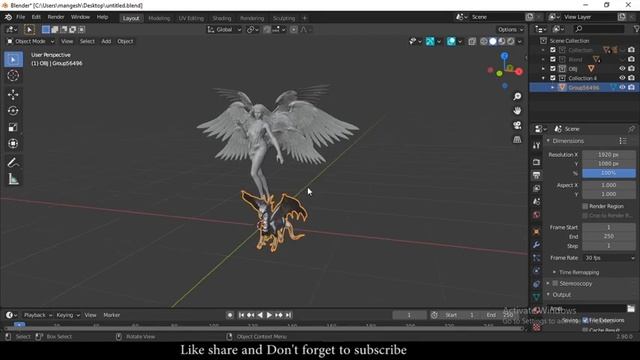Click the Resolution X field
640x360 pixels.
point(609,155)
